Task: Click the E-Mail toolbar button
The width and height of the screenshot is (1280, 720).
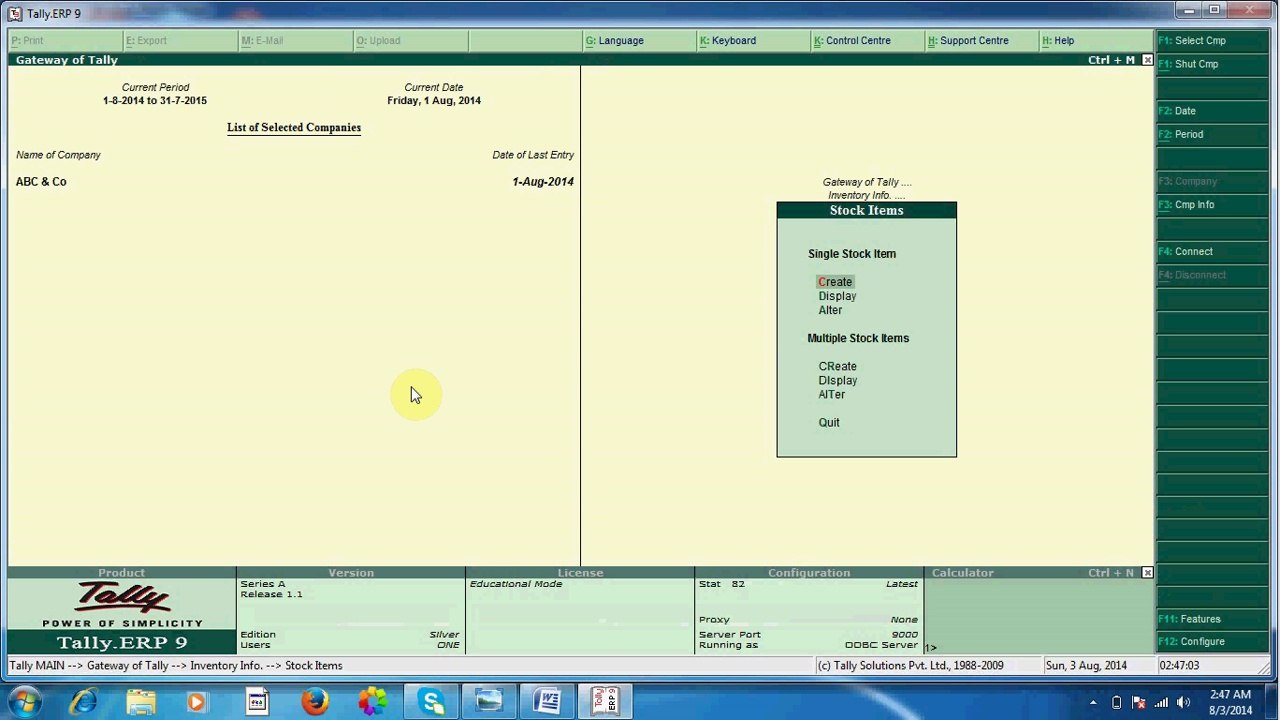Action: click(295, 41)
